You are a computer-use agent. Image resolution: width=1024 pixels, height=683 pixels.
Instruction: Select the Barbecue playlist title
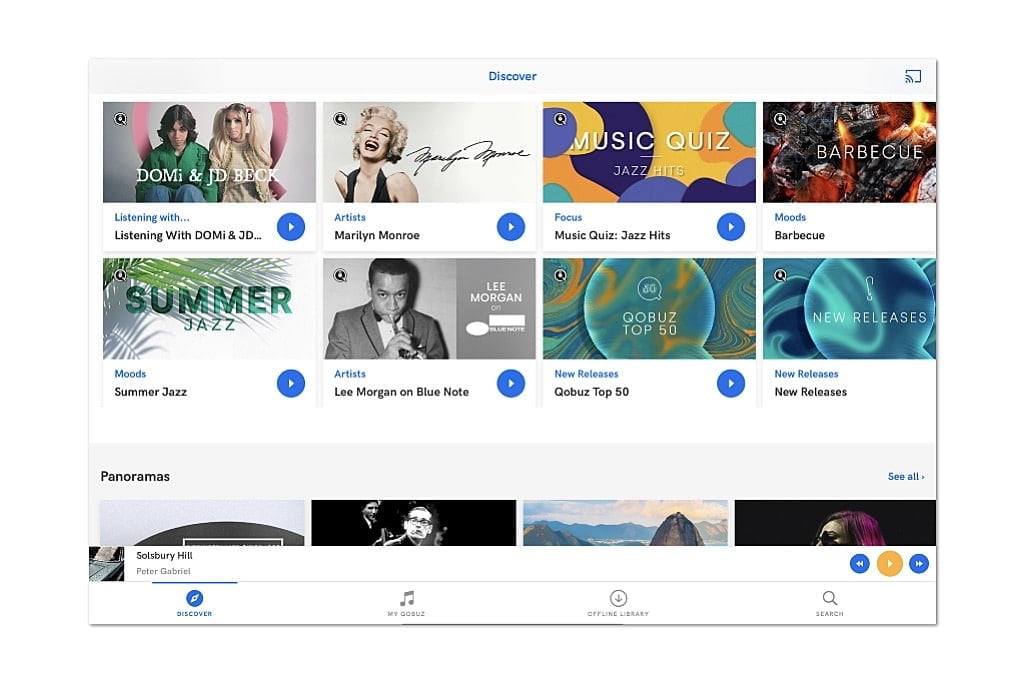coord(799,236)
